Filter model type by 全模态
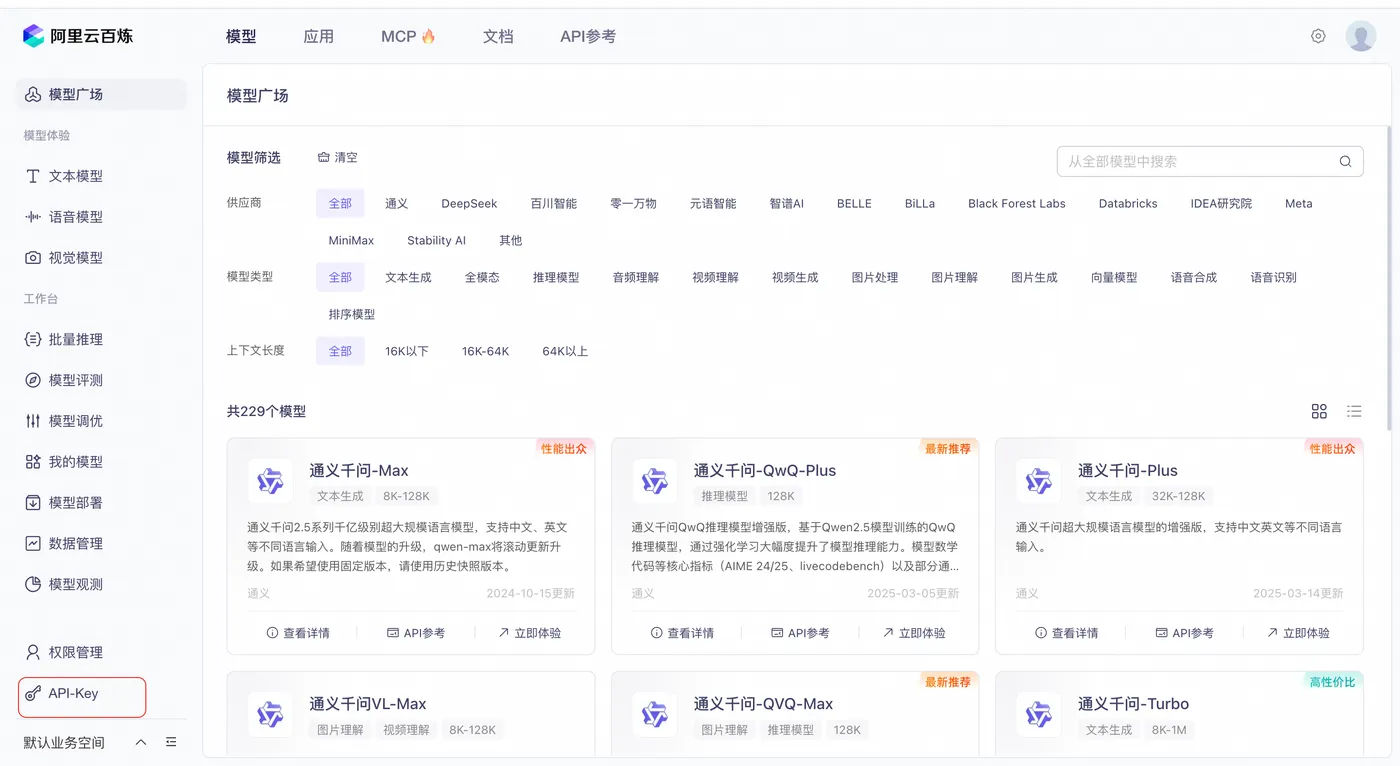Image resolution: width=1400 pixels, height=766 pixels. (482, 277)
